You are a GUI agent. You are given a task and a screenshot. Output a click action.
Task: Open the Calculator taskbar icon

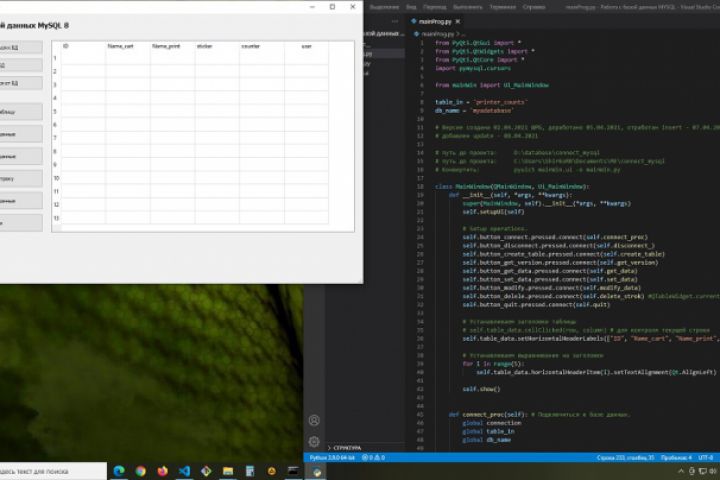(x=250, y=471)
